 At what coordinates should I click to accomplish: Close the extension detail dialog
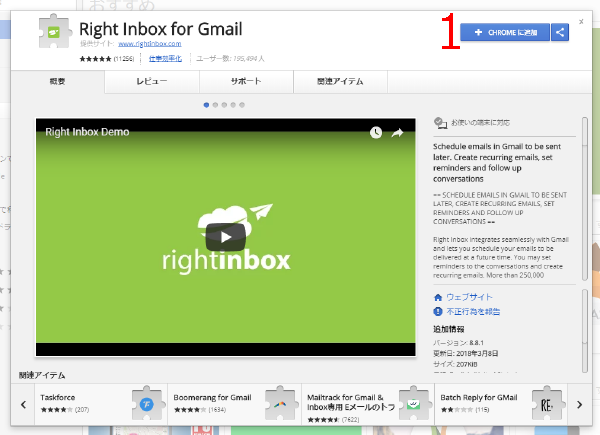(x=581, y=22)
